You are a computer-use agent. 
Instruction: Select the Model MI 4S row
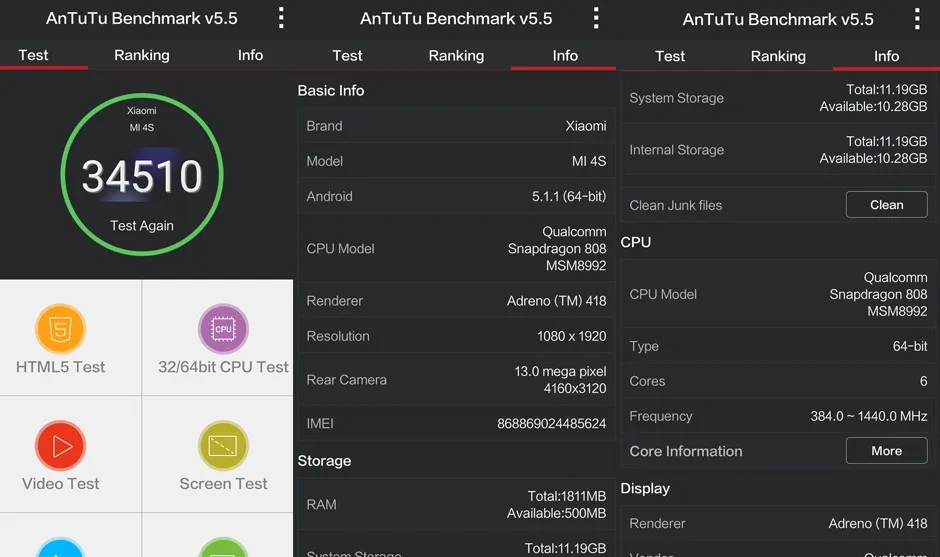(x=456, y=161)
